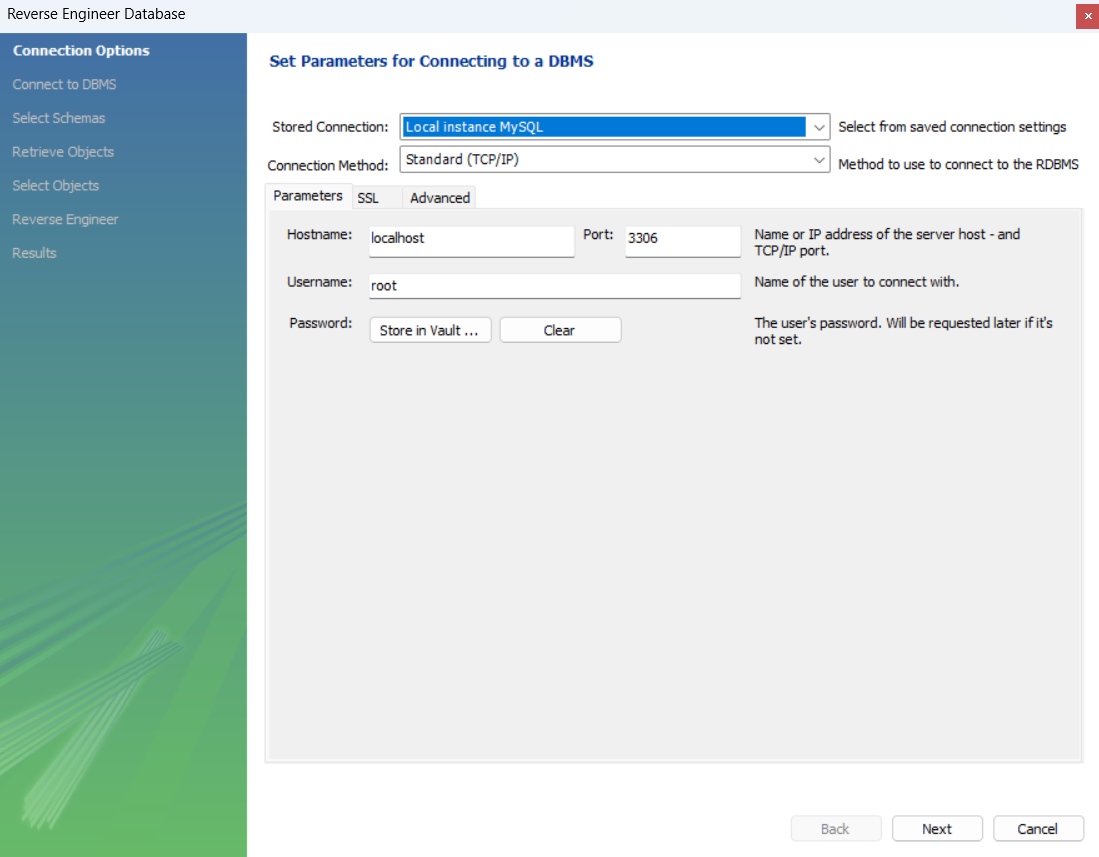Screen dimensions: 1099x857
Task: Cancel the reverse engineering wizard
Action: coord(1038,829)
